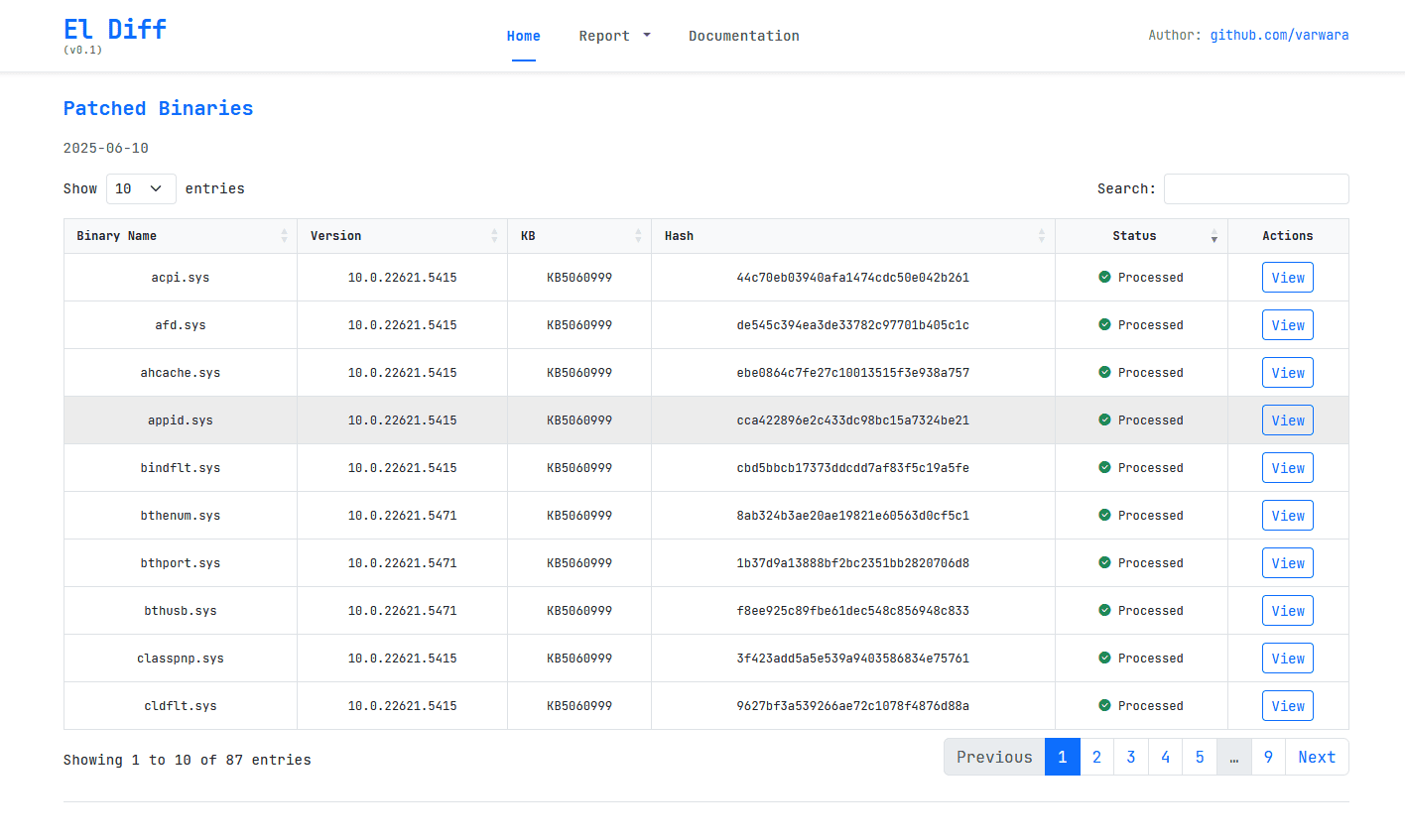View details for appid.sys

coord(1287,420)
